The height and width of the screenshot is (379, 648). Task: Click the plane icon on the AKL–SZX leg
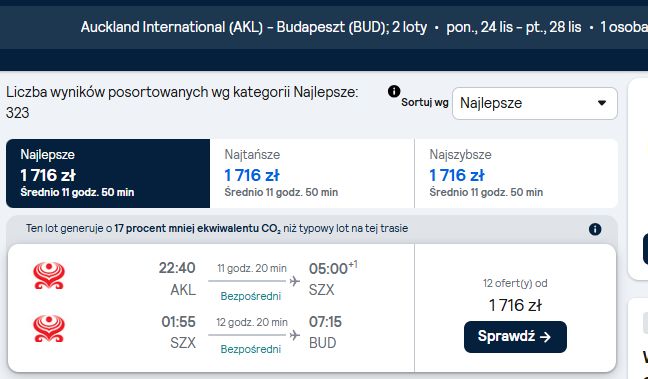(x=295, y=281)
